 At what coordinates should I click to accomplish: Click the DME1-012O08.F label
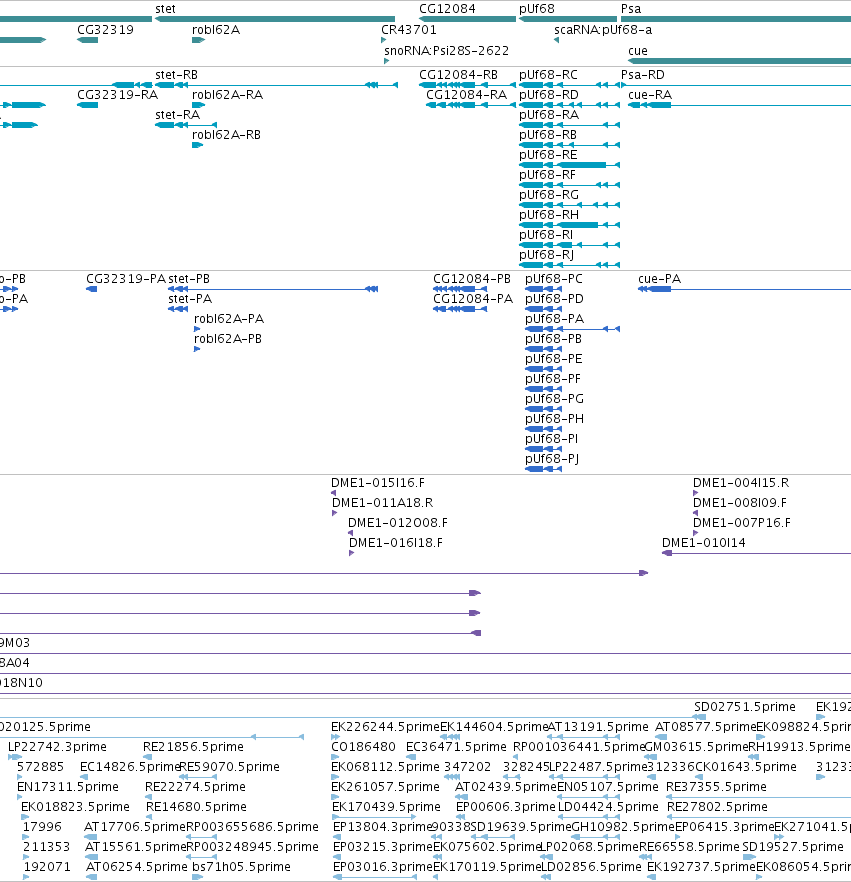398,523
